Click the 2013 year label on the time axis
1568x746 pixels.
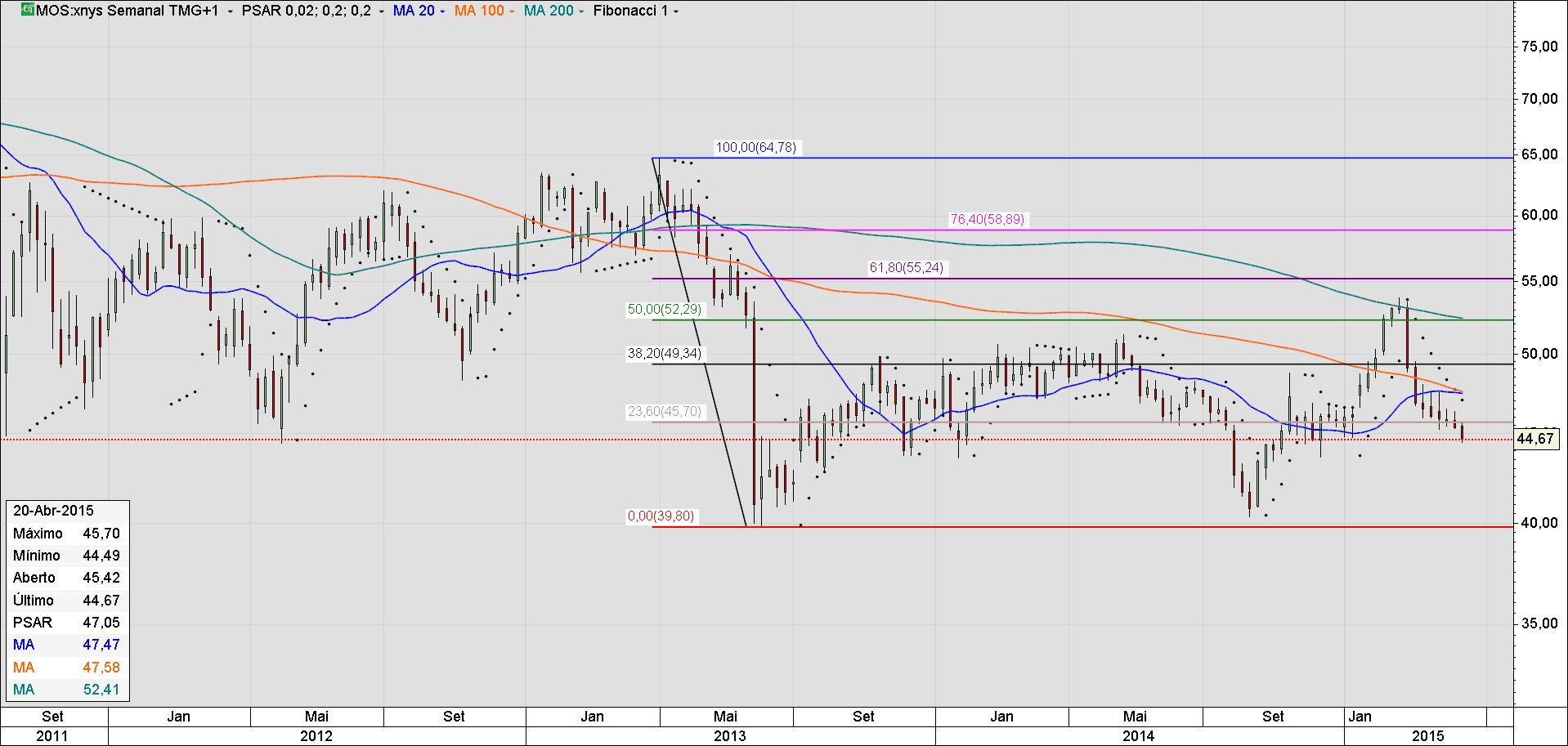(730, 735)
